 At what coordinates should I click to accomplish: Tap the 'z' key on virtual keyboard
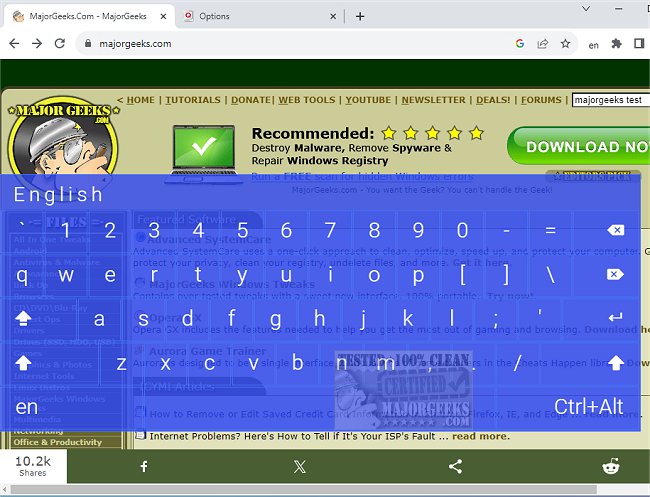point(121,364)
